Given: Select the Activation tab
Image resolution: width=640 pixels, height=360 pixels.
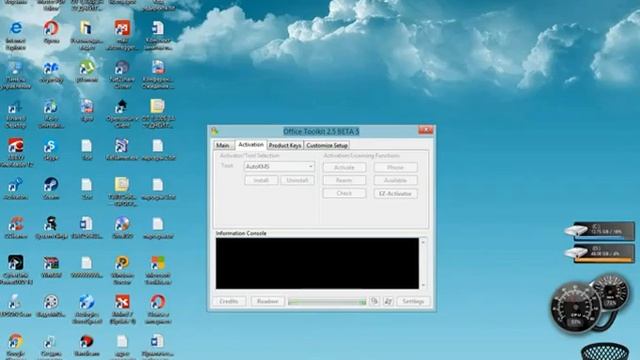Looking at the screenshot, I should tap(251, 144).
